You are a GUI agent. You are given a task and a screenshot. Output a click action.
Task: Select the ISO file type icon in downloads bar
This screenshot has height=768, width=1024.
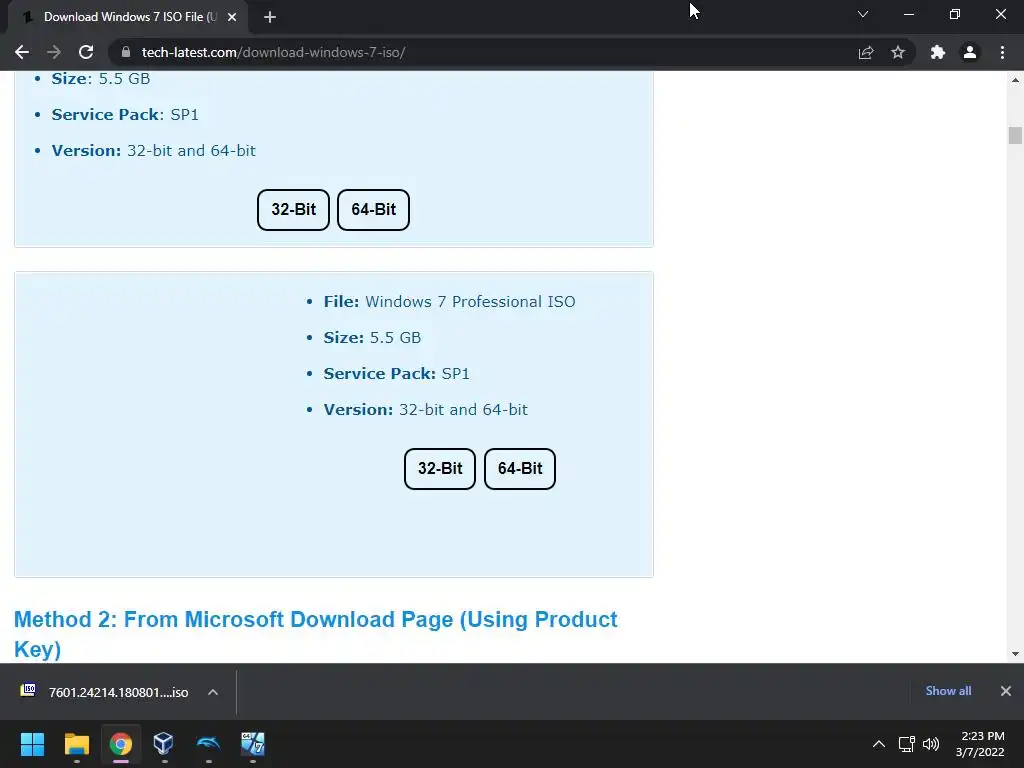28,690
